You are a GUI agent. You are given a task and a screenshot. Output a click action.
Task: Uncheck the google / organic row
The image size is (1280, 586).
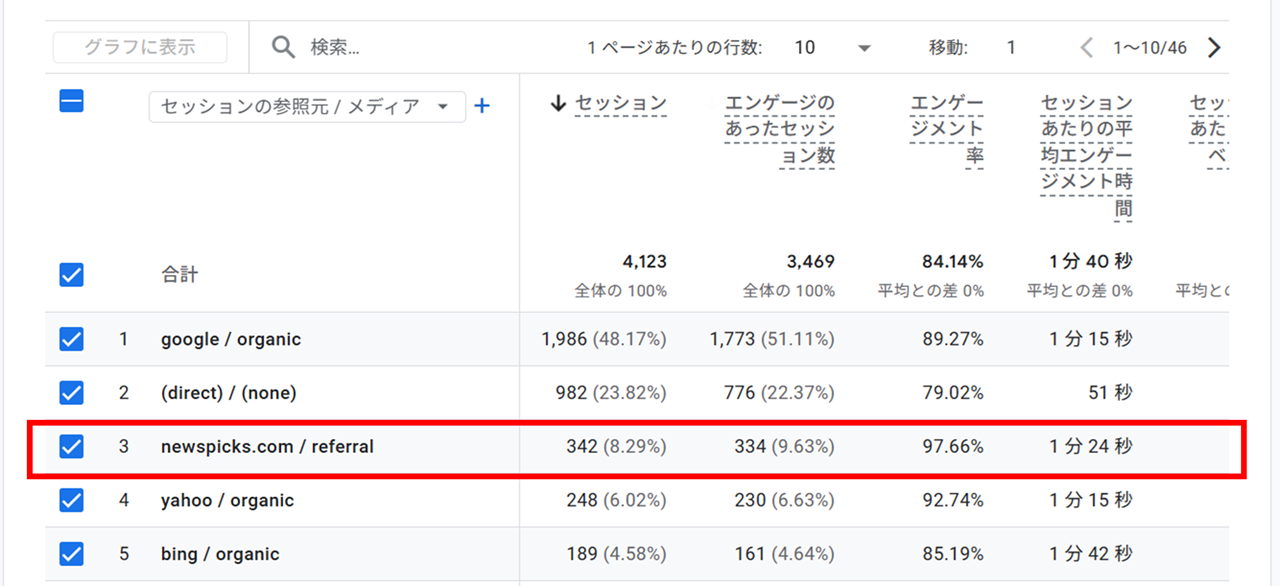71,340
